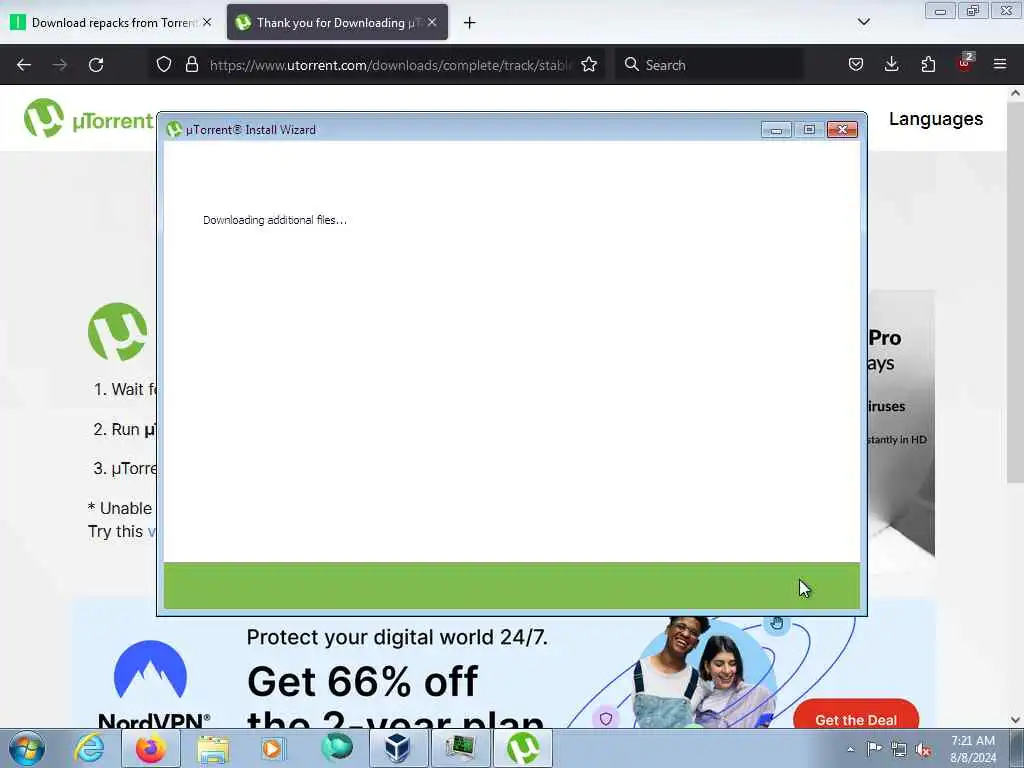1024x768 pixels.
Task: Show hidden tray icons arrow
Action: (850, 749)
